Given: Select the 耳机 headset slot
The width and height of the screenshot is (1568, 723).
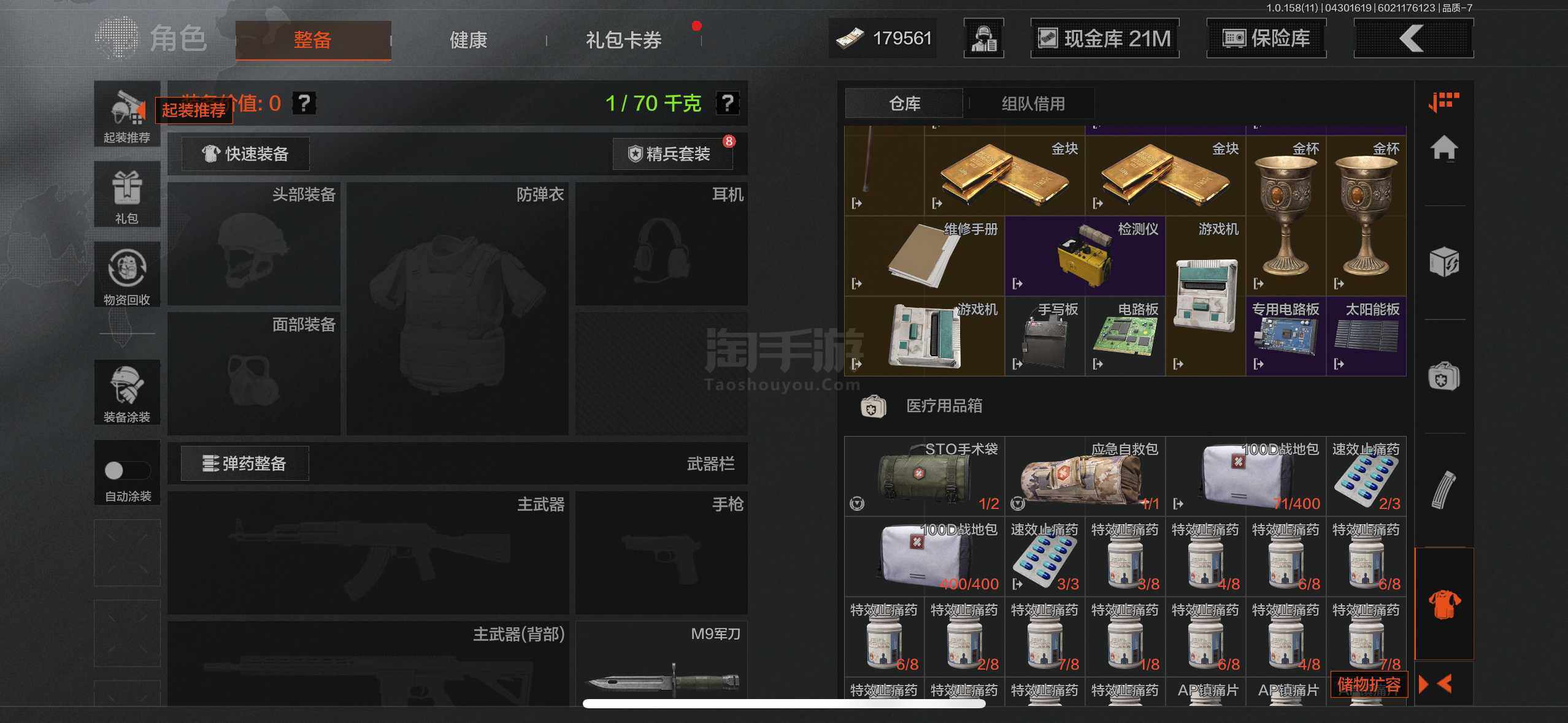Looking at the screenshot, I should (x=661, y=244).
